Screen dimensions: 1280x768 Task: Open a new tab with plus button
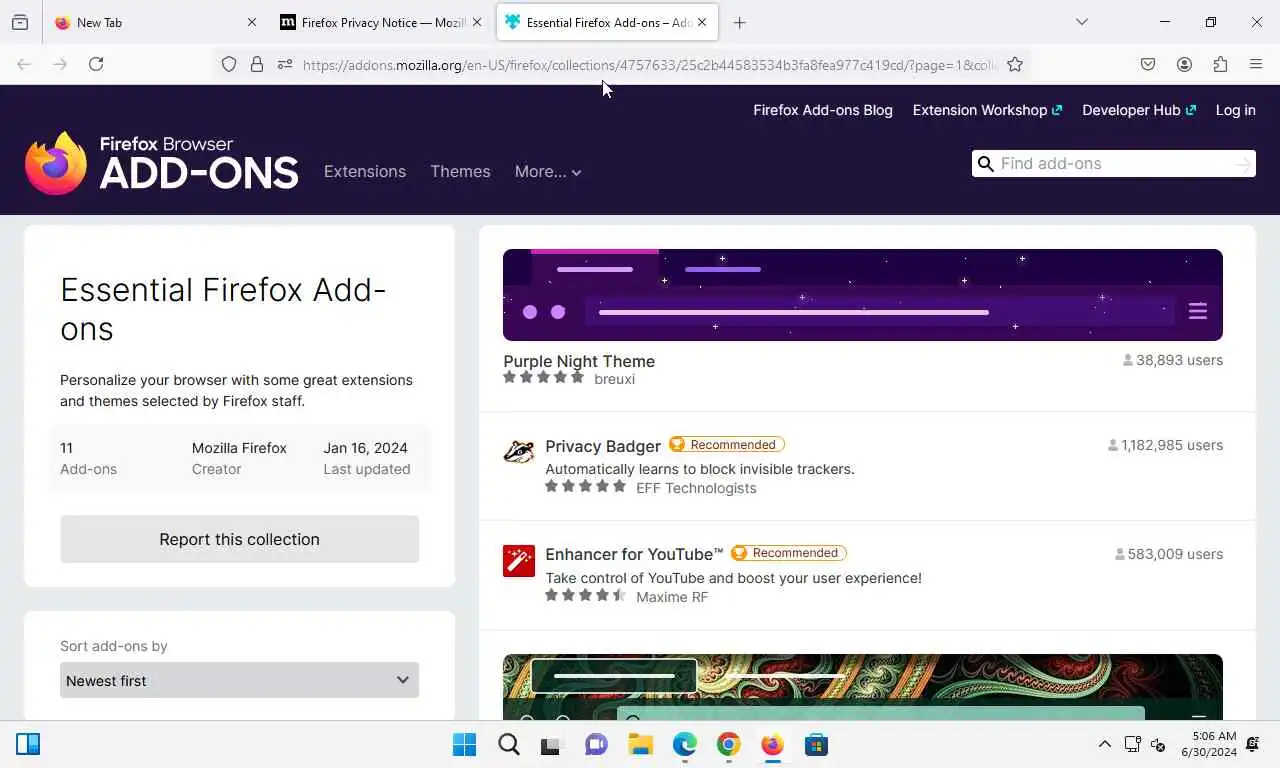(x=740, y=22)
